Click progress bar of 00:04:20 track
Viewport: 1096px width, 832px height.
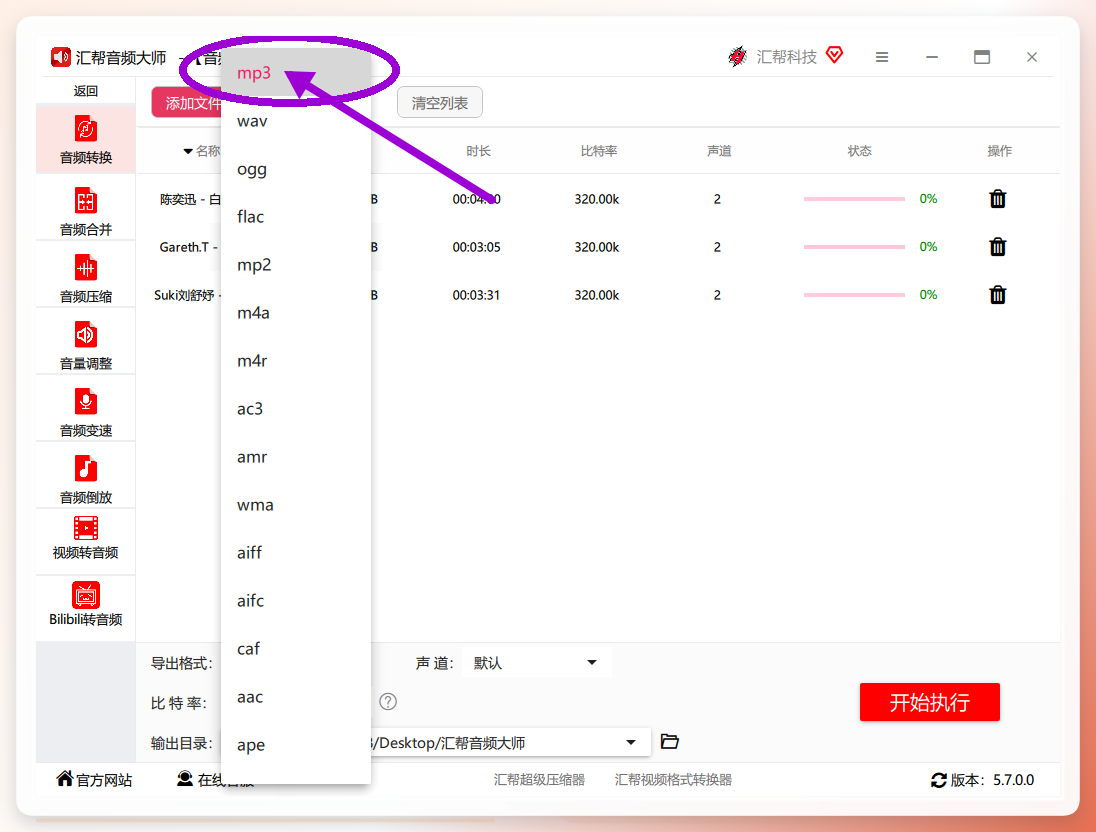coord(854,199)
